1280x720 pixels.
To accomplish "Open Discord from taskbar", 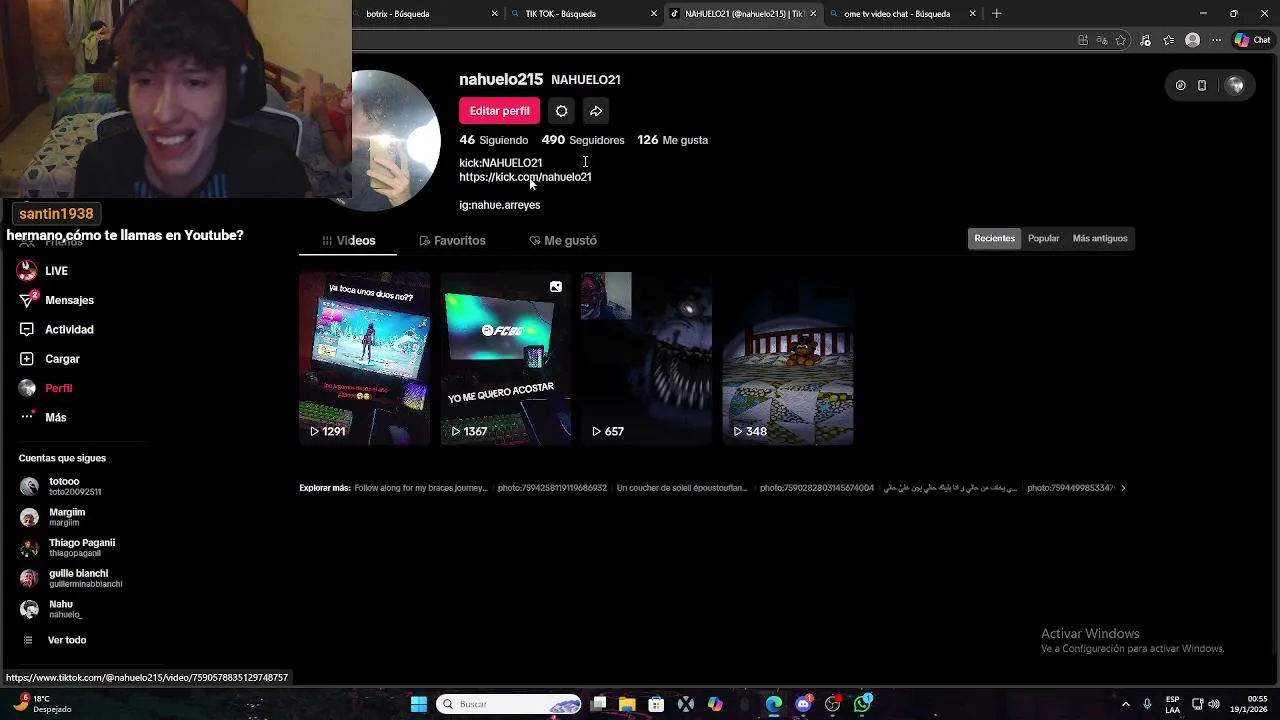I will [x=803, y=704].
